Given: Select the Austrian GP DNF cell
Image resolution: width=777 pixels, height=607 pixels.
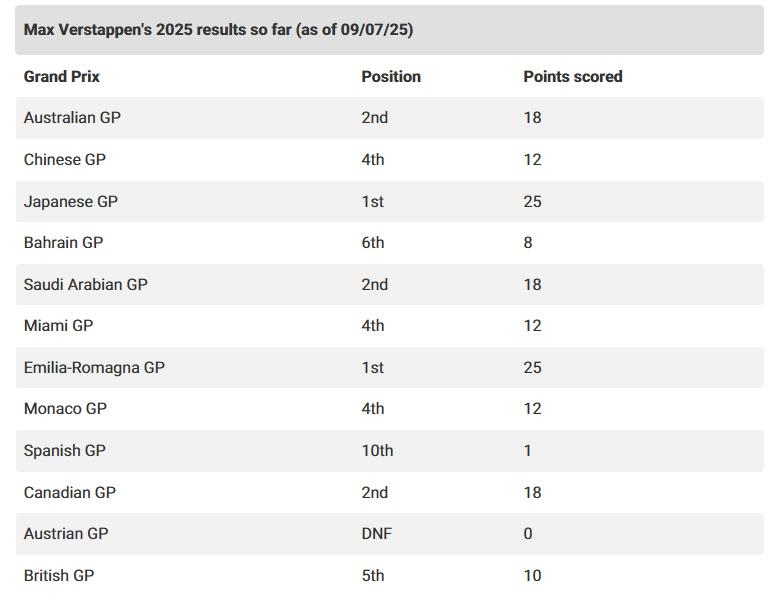Looking at the screenshot, I should point(377,534).
